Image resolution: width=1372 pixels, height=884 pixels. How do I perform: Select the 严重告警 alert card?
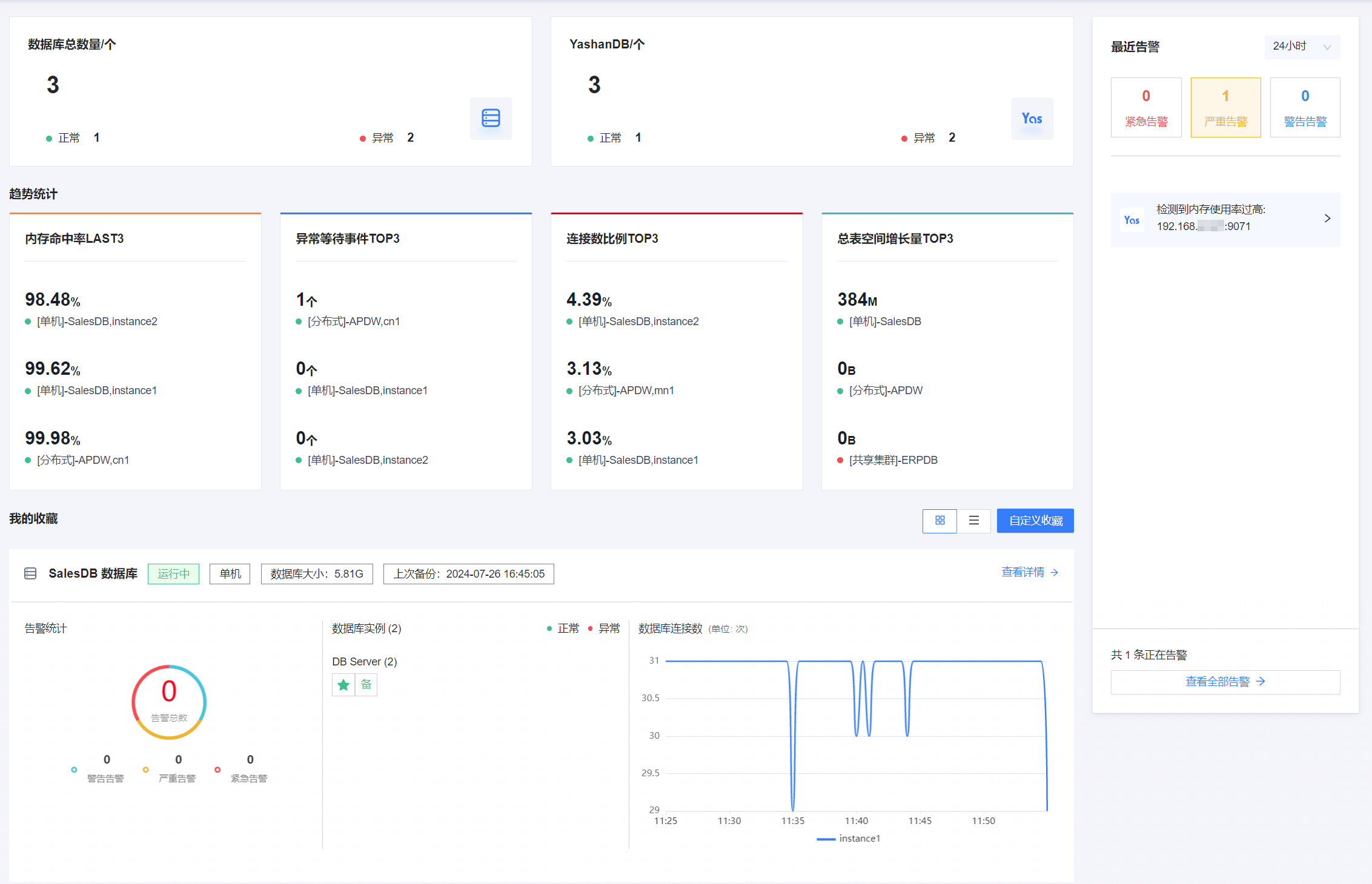click(1225, 107)
